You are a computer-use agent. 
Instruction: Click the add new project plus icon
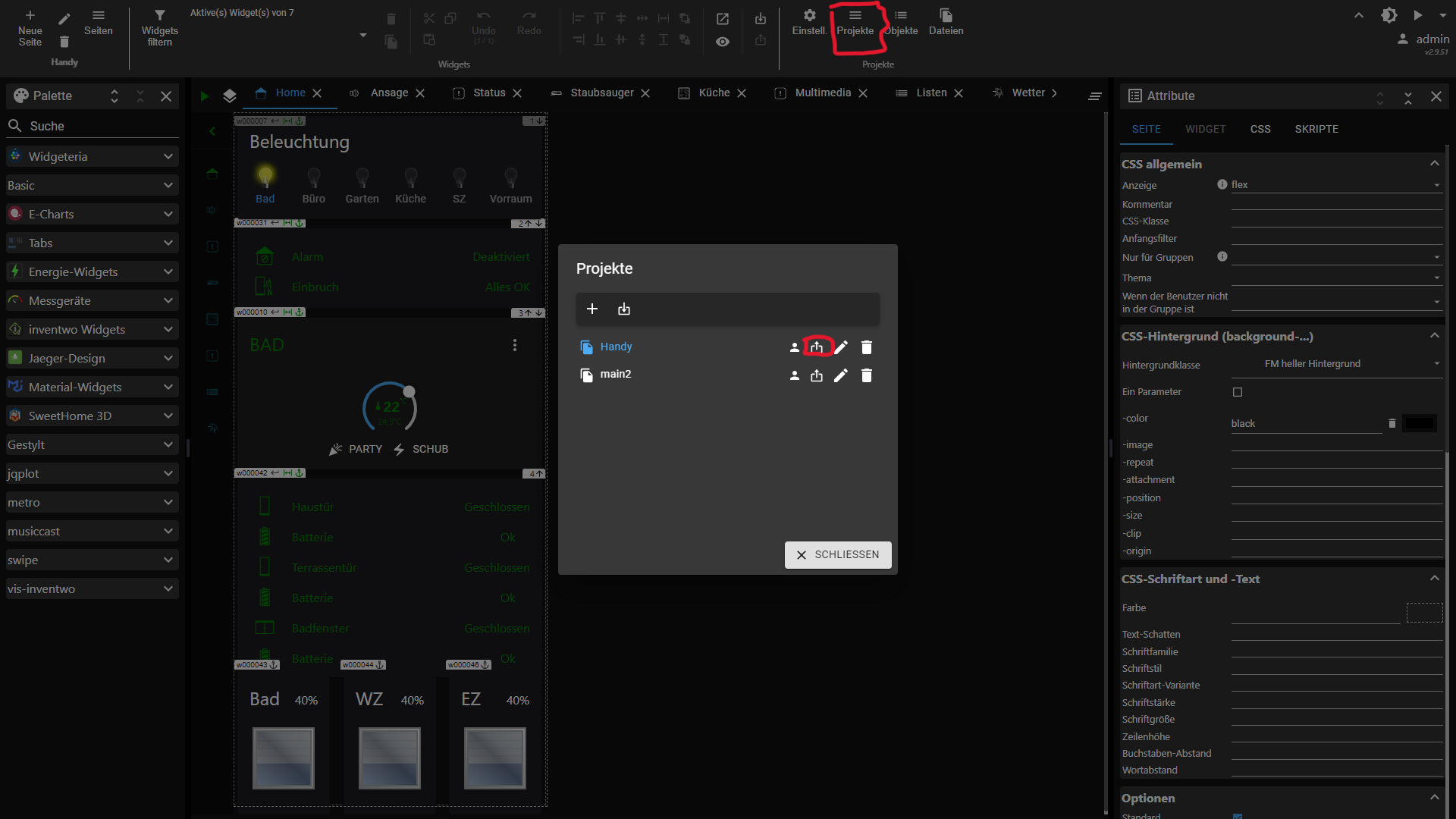tap(592, 309)
